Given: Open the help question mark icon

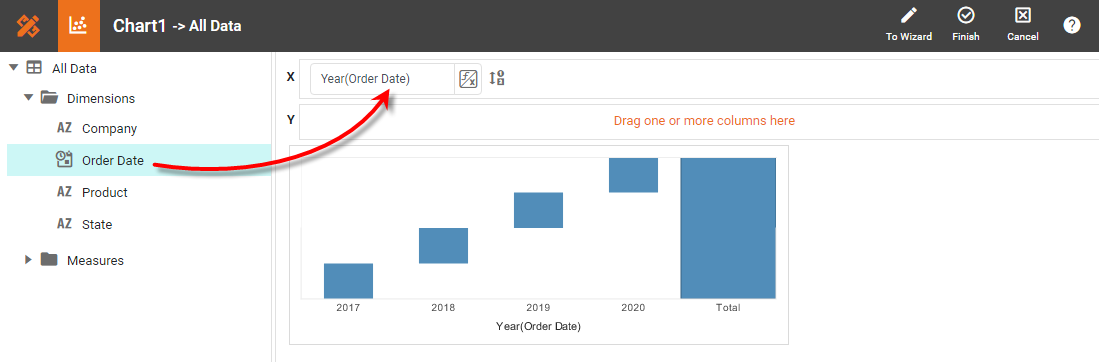Looking at the screenshot, I should click(1072, 25).
